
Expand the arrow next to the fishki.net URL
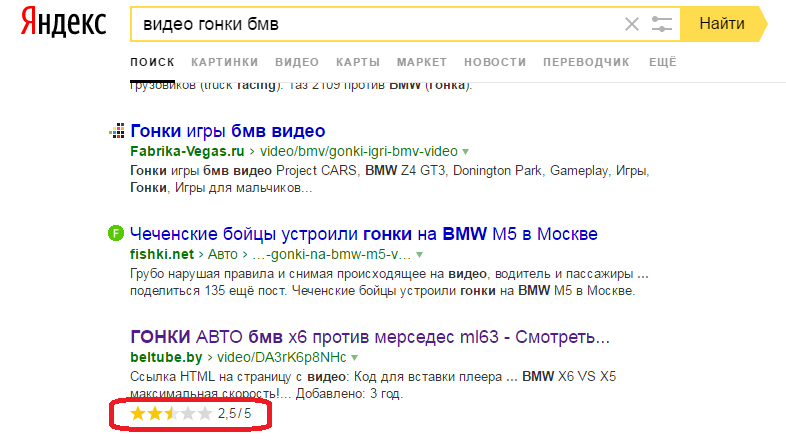(419, 255)
